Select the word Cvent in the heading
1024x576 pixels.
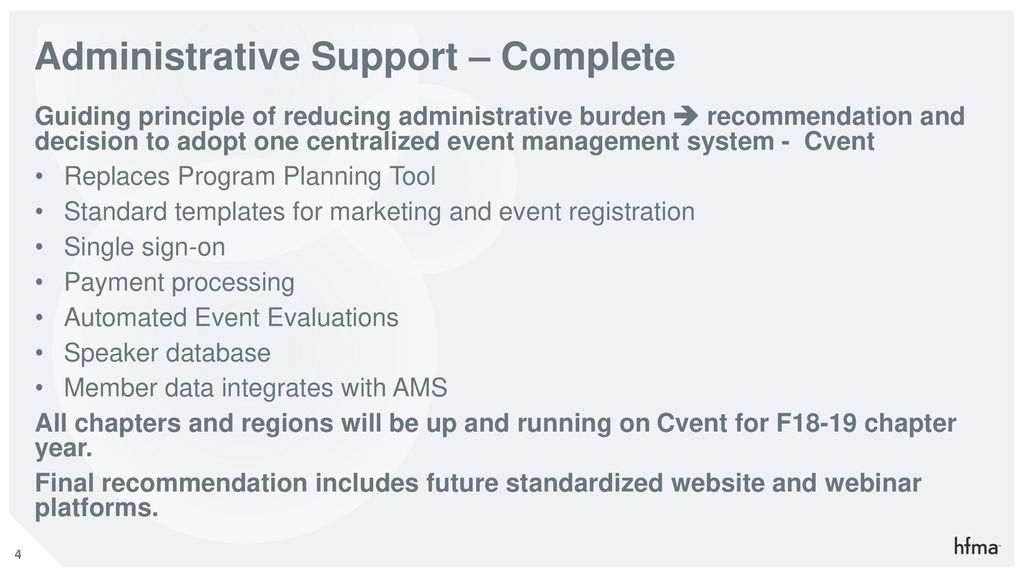[x=839, y=141]
